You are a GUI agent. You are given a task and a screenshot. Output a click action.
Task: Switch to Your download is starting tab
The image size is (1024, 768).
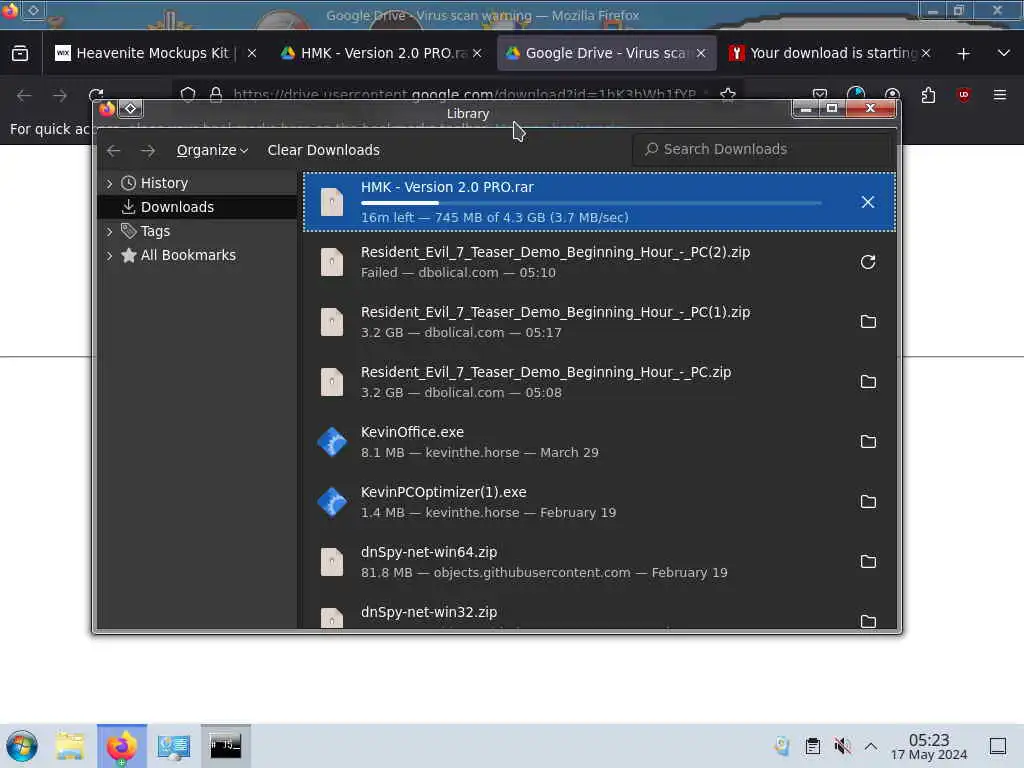[829, 54]
